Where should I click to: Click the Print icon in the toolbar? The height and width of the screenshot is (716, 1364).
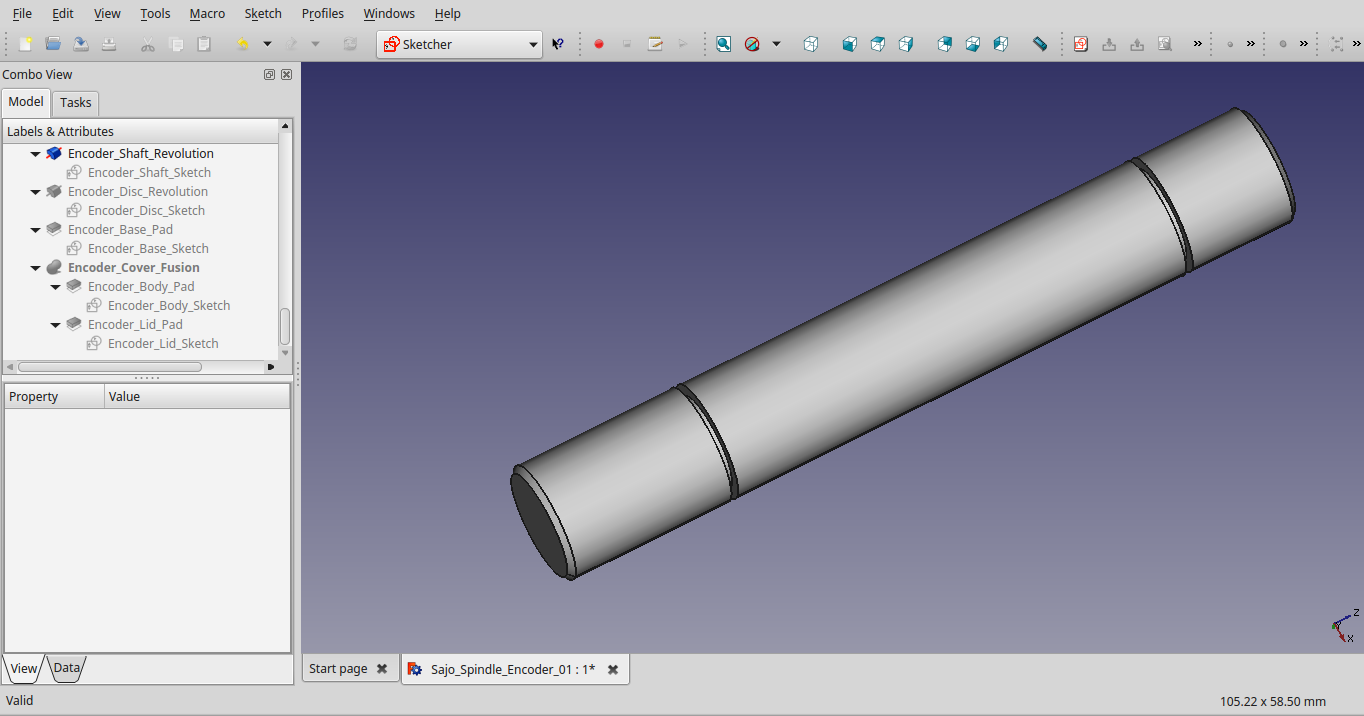(109, 44)
